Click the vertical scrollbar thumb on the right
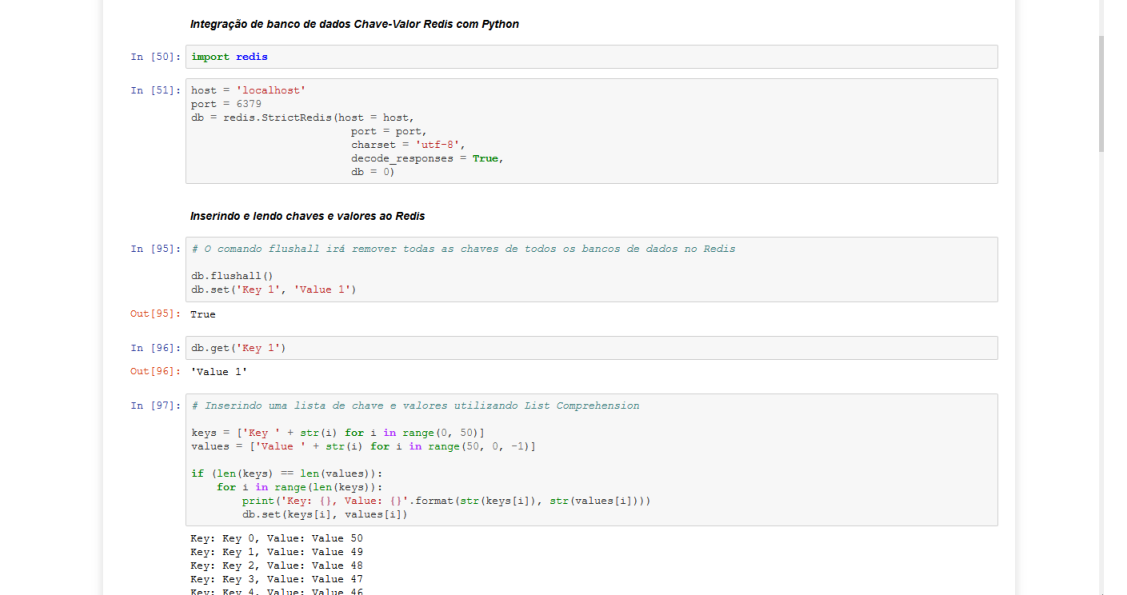Viewport: 1127px width, 595px height. pos(1101,93)
